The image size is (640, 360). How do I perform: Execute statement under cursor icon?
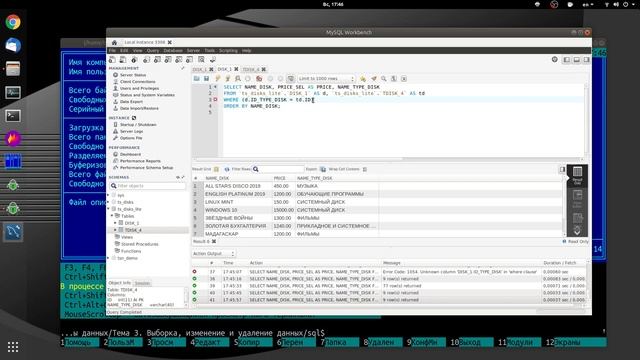click(x=228, y=79)
